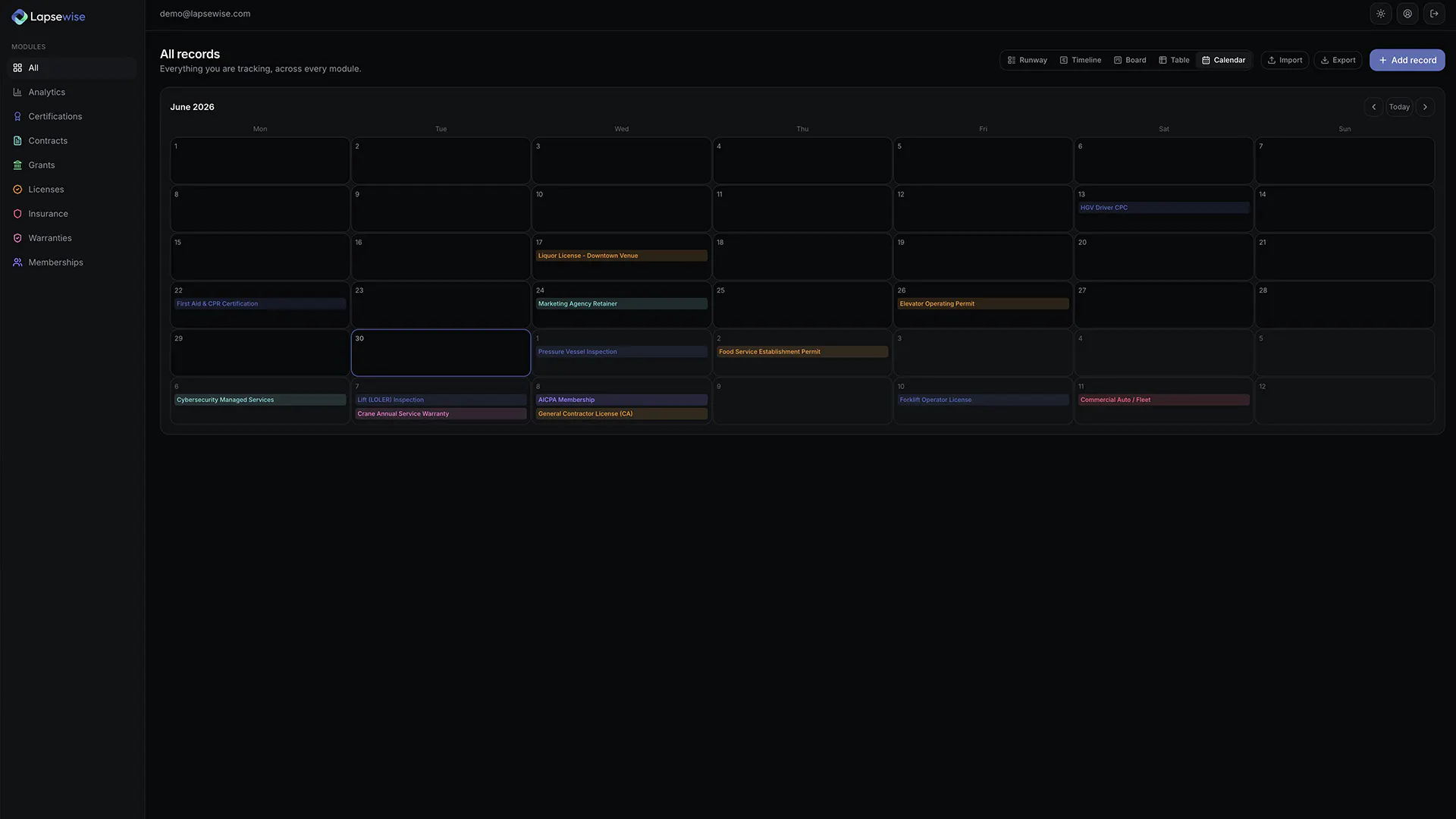Click the All records page title

tap(190, 54)
